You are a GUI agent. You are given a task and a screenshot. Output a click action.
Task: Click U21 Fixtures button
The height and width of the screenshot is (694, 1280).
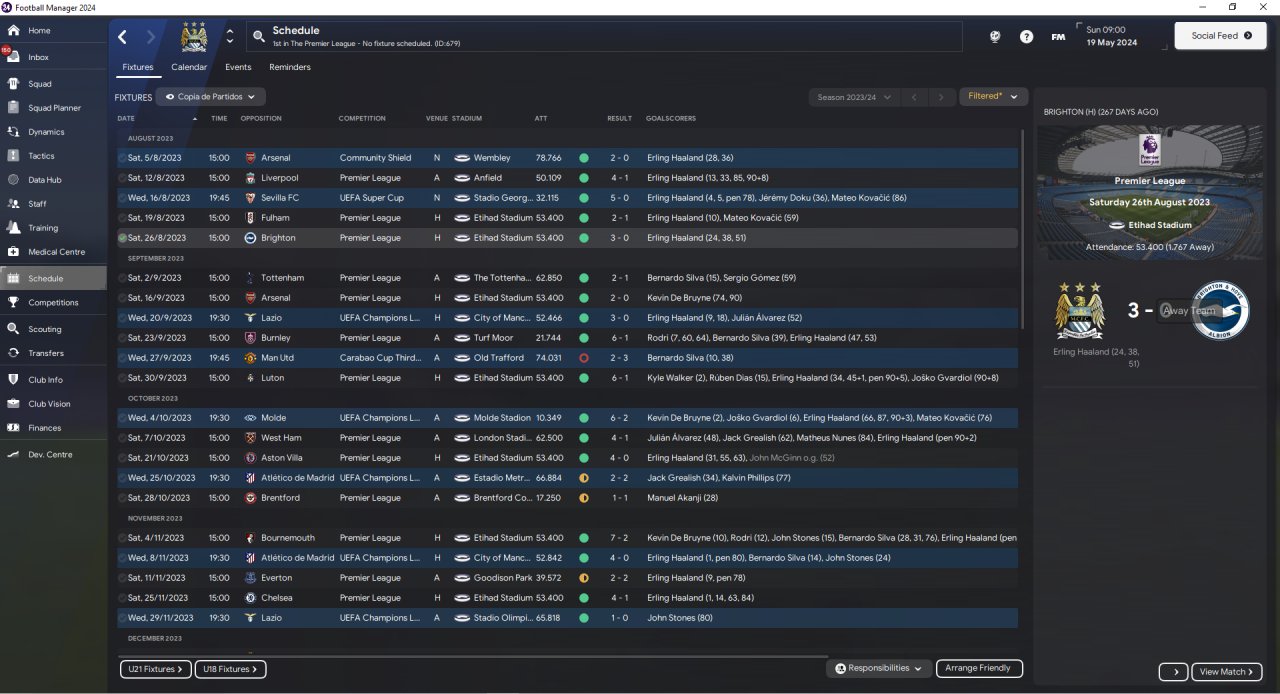click(x=154, y=669)
